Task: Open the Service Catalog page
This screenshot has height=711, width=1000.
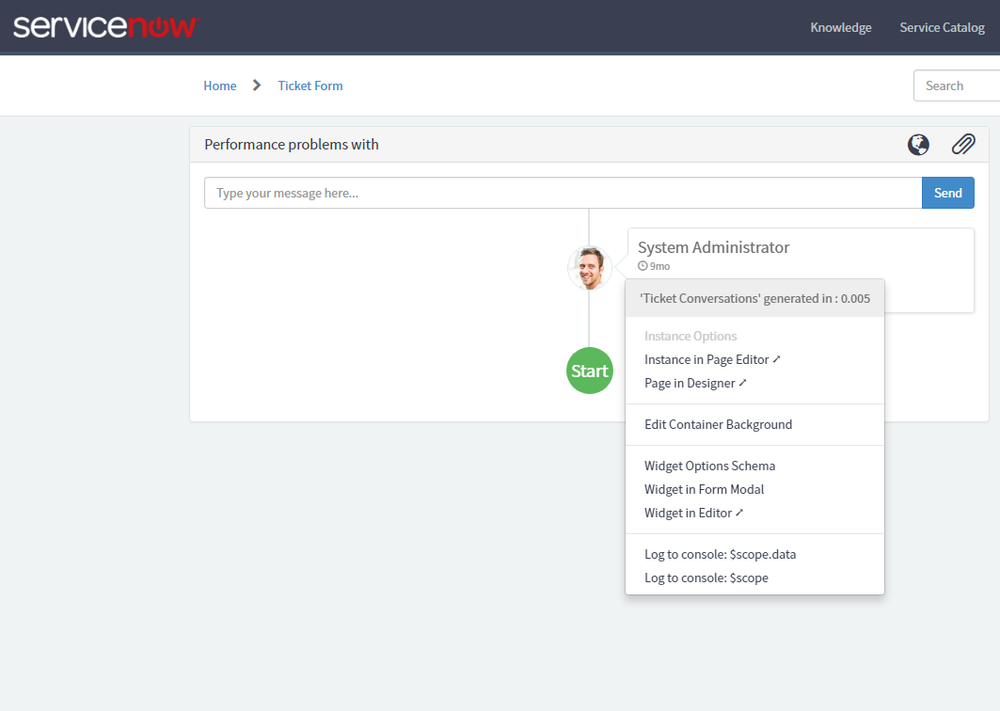Action: (x=942, y=27)
